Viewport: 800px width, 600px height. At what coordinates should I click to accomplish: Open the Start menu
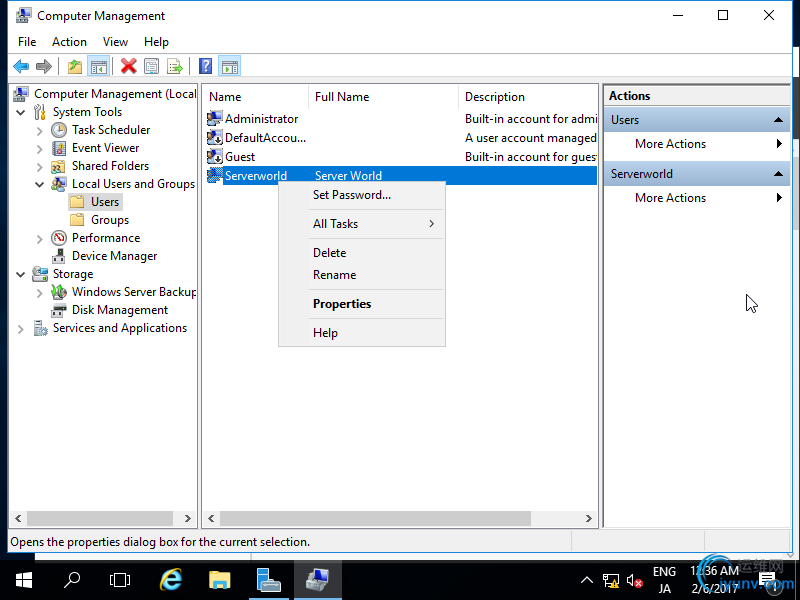pos(23,580)
